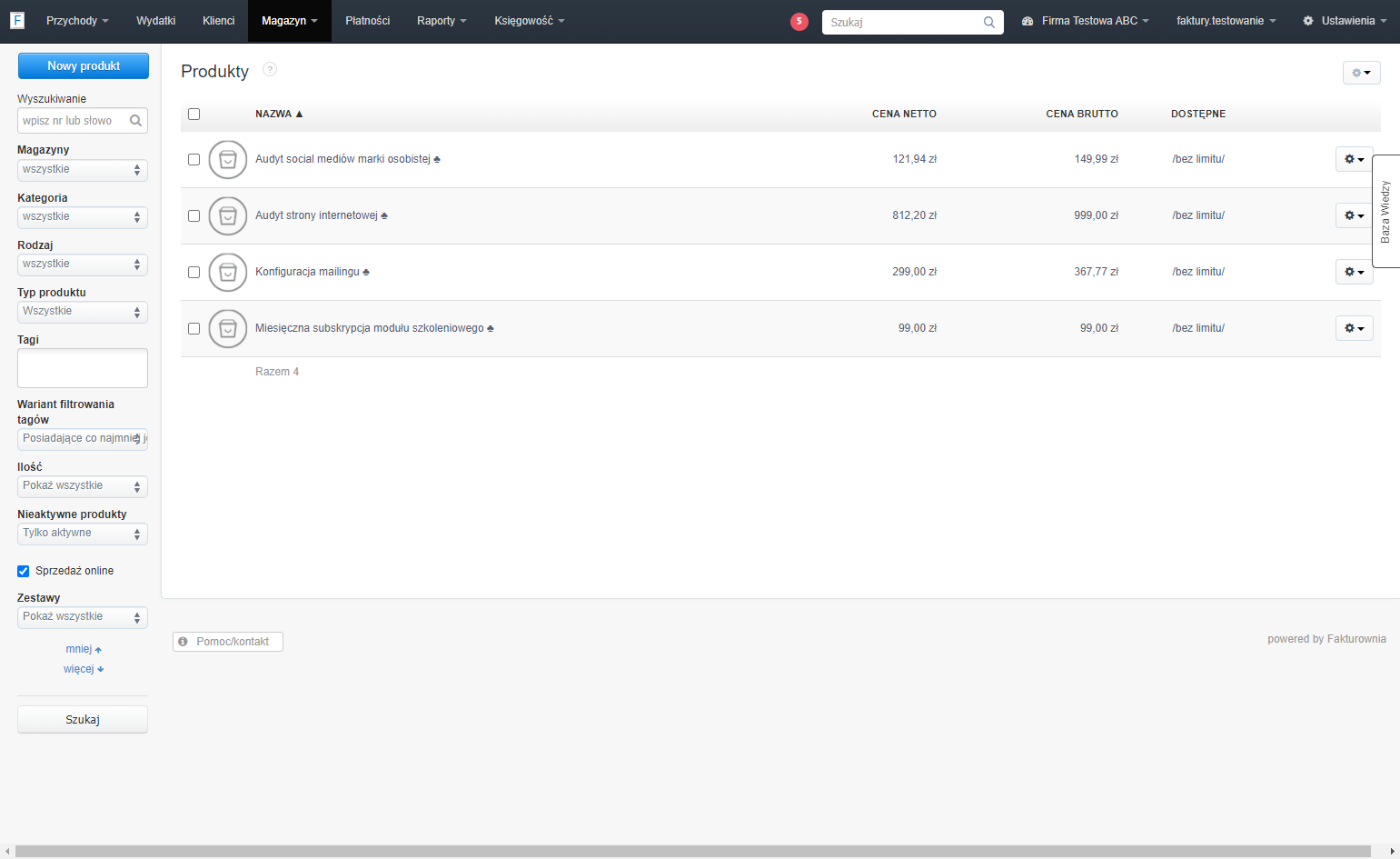The width and height of the screenshot is (1400, 859).
Task: Open the Raporty menu
Action: click(x=442, y=21)
